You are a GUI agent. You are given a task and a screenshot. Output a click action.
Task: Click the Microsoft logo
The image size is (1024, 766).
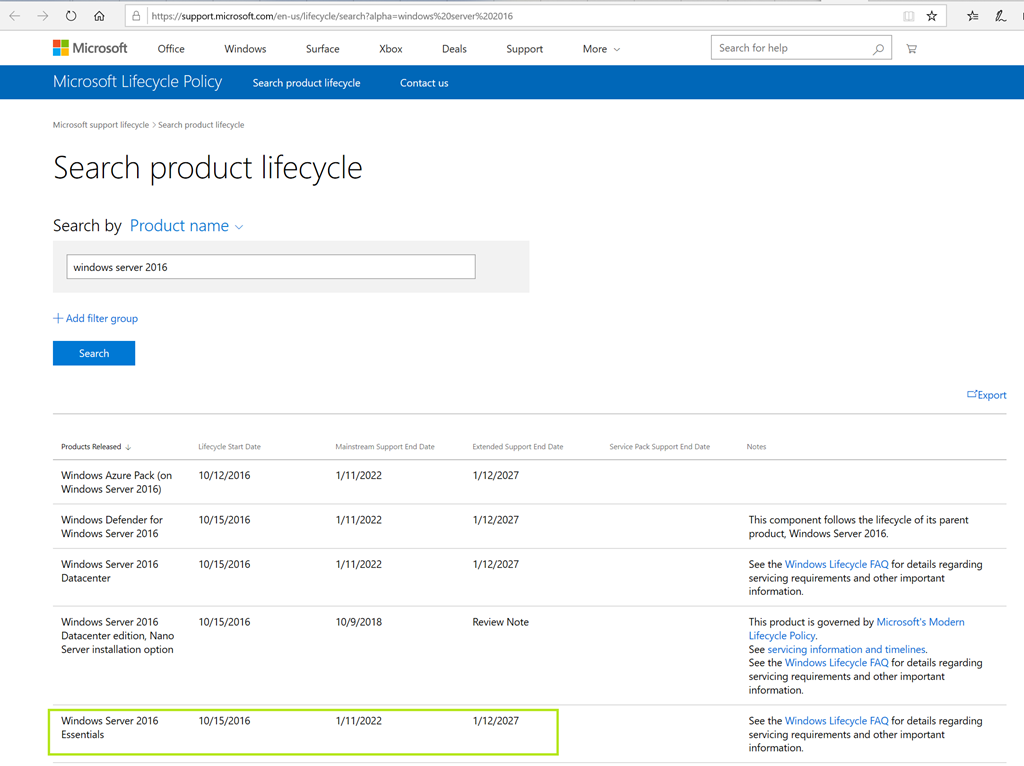pyautogui.click(x=90, y=48)
